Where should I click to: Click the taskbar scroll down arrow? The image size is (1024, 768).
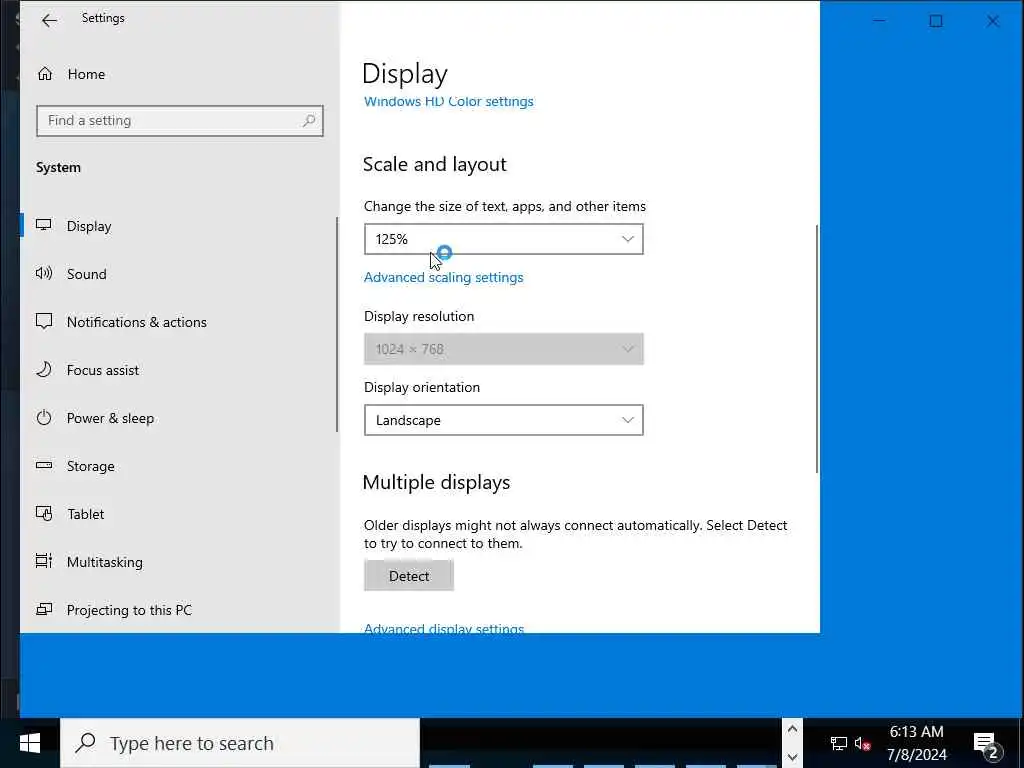[x=792, y=757]
